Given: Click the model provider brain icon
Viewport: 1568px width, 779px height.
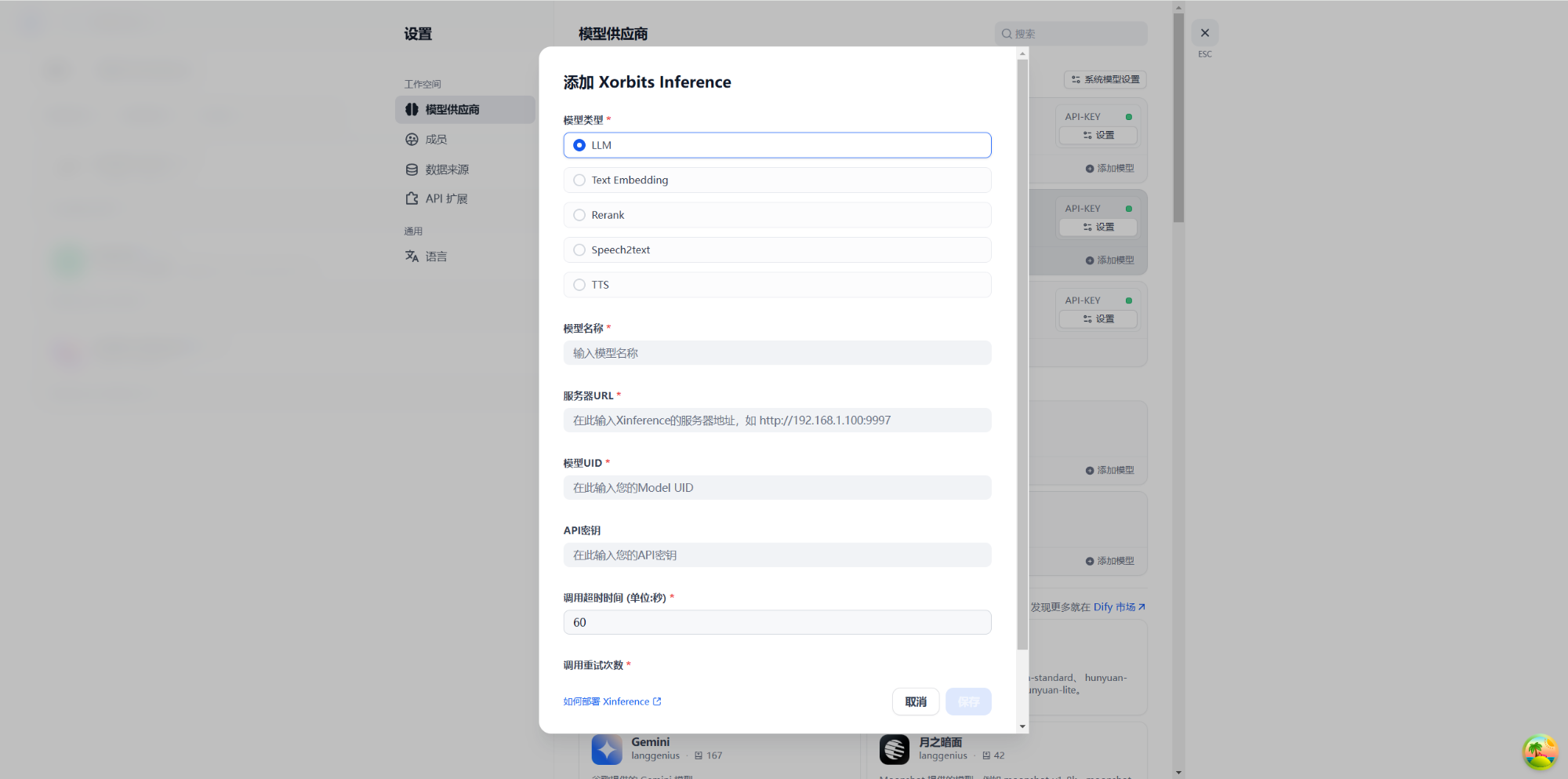Looking at the screenshot, I should (412, 110).
